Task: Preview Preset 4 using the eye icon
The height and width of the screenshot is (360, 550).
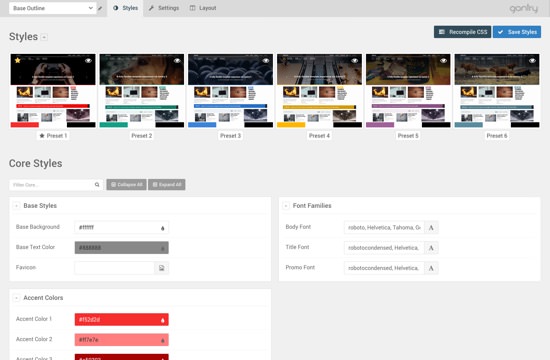Action: pyautogui.click(x=355, y=60)
